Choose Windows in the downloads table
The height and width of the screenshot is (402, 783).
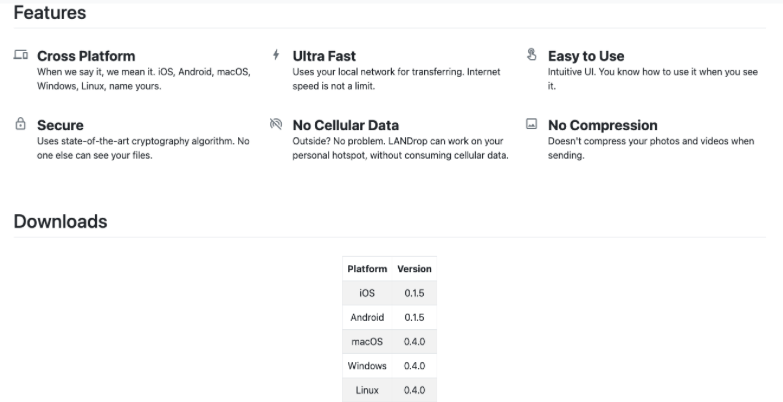367,366
